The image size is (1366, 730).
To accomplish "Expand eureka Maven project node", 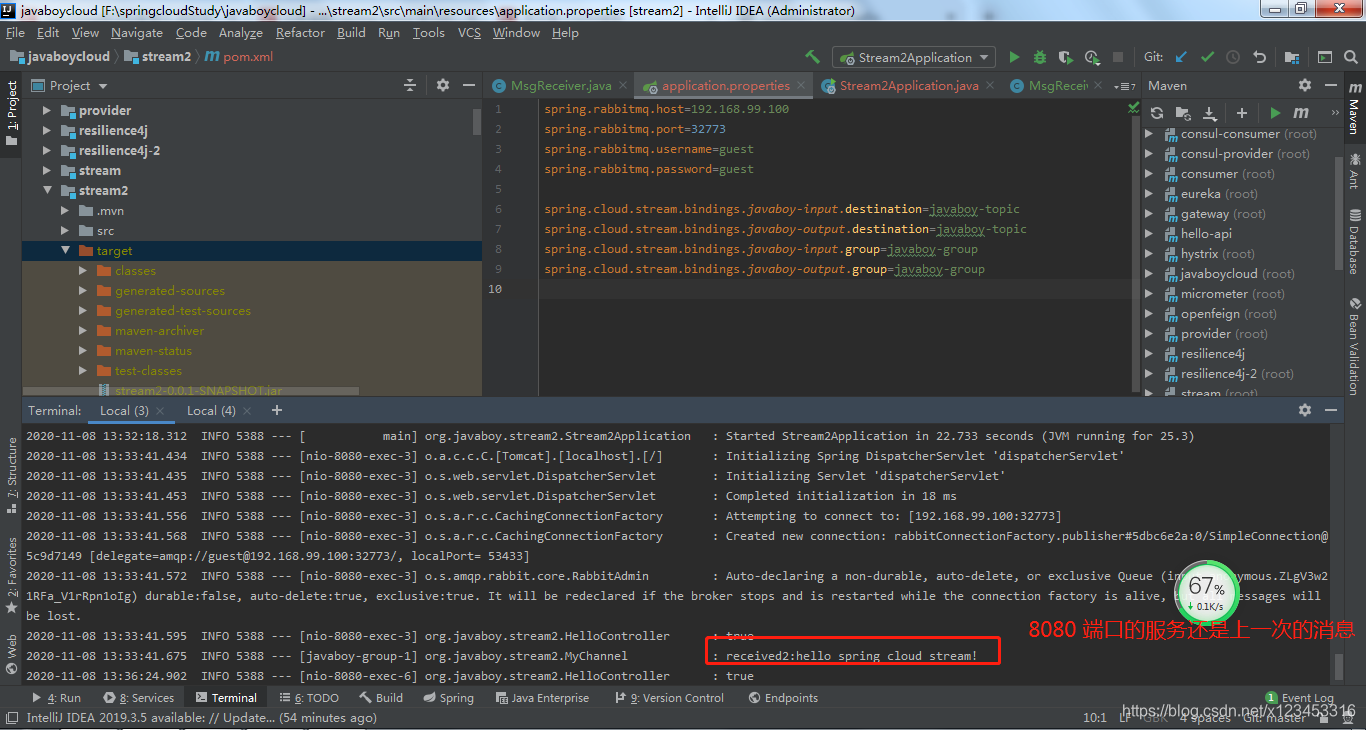I will tap(1149, 194).
